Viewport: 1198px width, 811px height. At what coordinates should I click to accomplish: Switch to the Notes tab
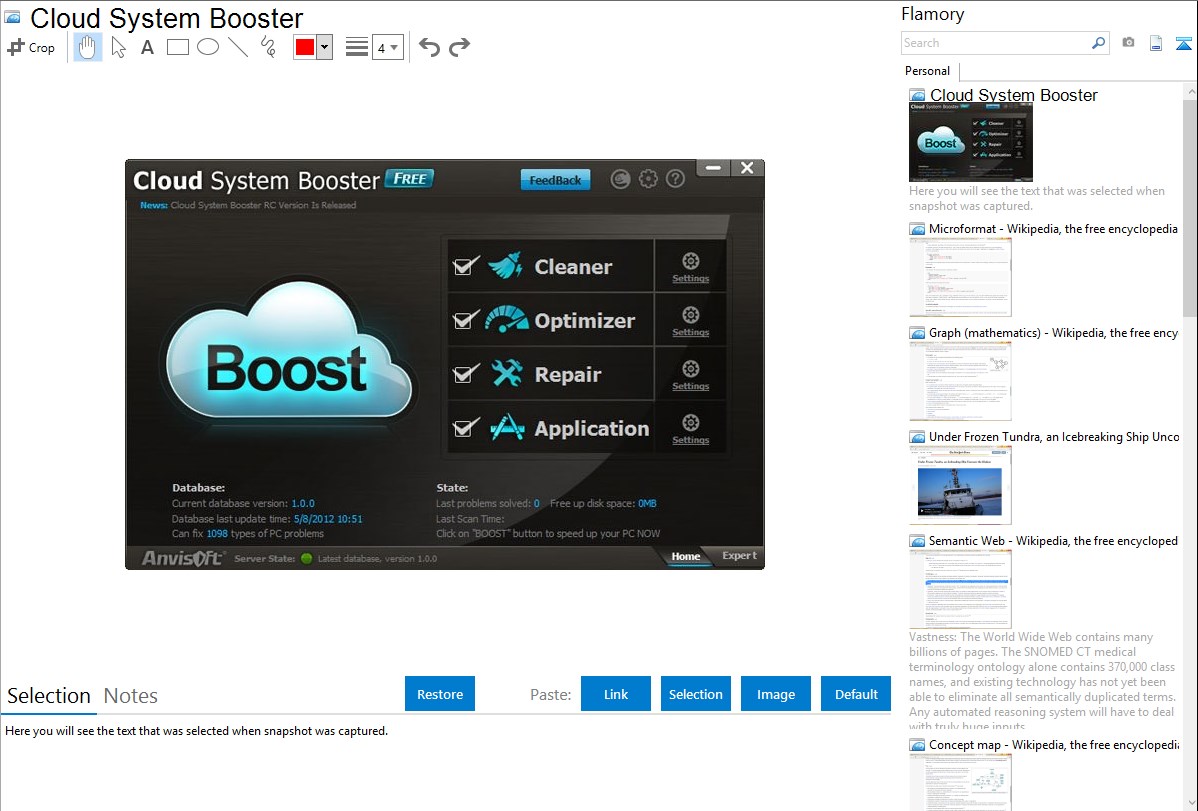coord(131,696)
